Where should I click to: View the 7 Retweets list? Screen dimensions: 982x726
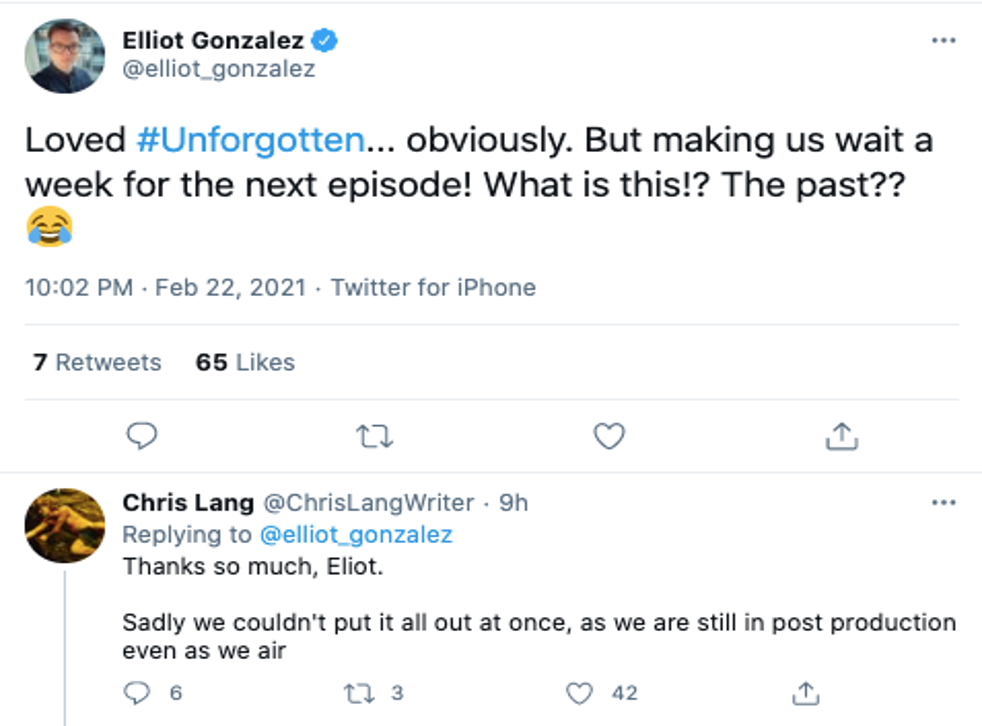point(96,362)
